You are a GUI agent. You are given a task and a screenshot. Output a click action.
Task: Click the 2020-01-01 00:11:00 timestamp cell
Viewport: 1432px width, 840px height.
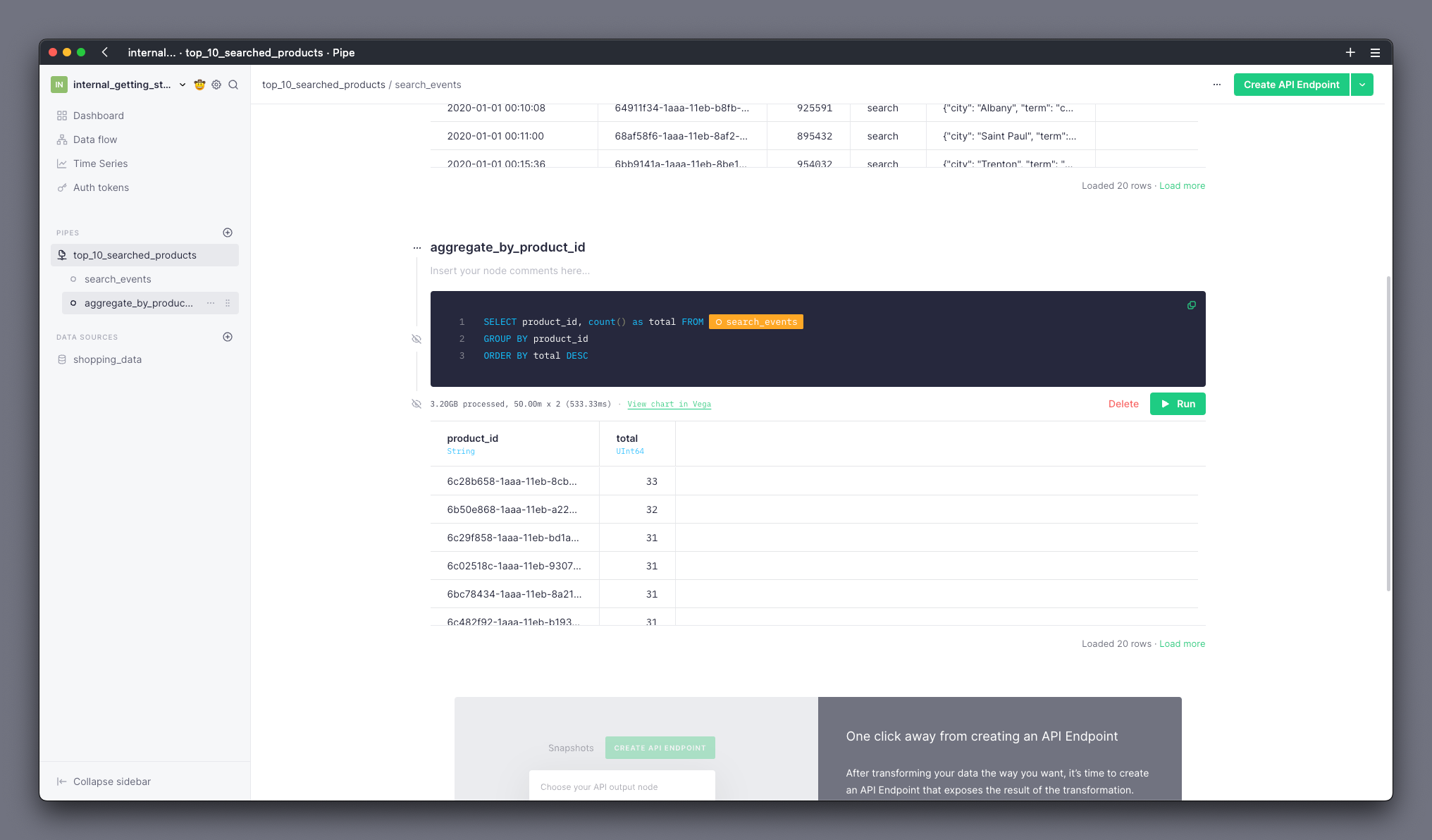click(514, 136)
